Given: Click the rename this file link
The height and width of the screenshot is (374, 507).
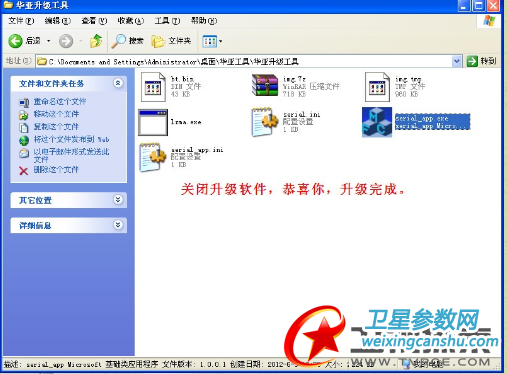Looking at the screenshot, I should click(60, 101).
